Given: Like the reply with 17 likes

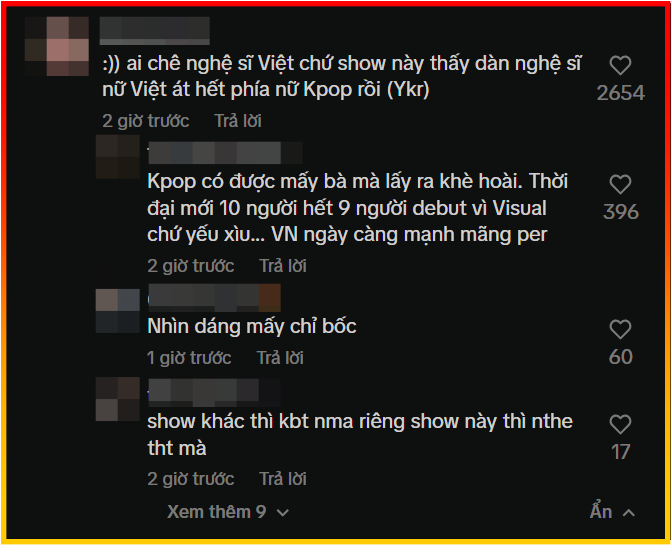Looking at the screenshot, I should pyautogui.click(x=620, y=424).
